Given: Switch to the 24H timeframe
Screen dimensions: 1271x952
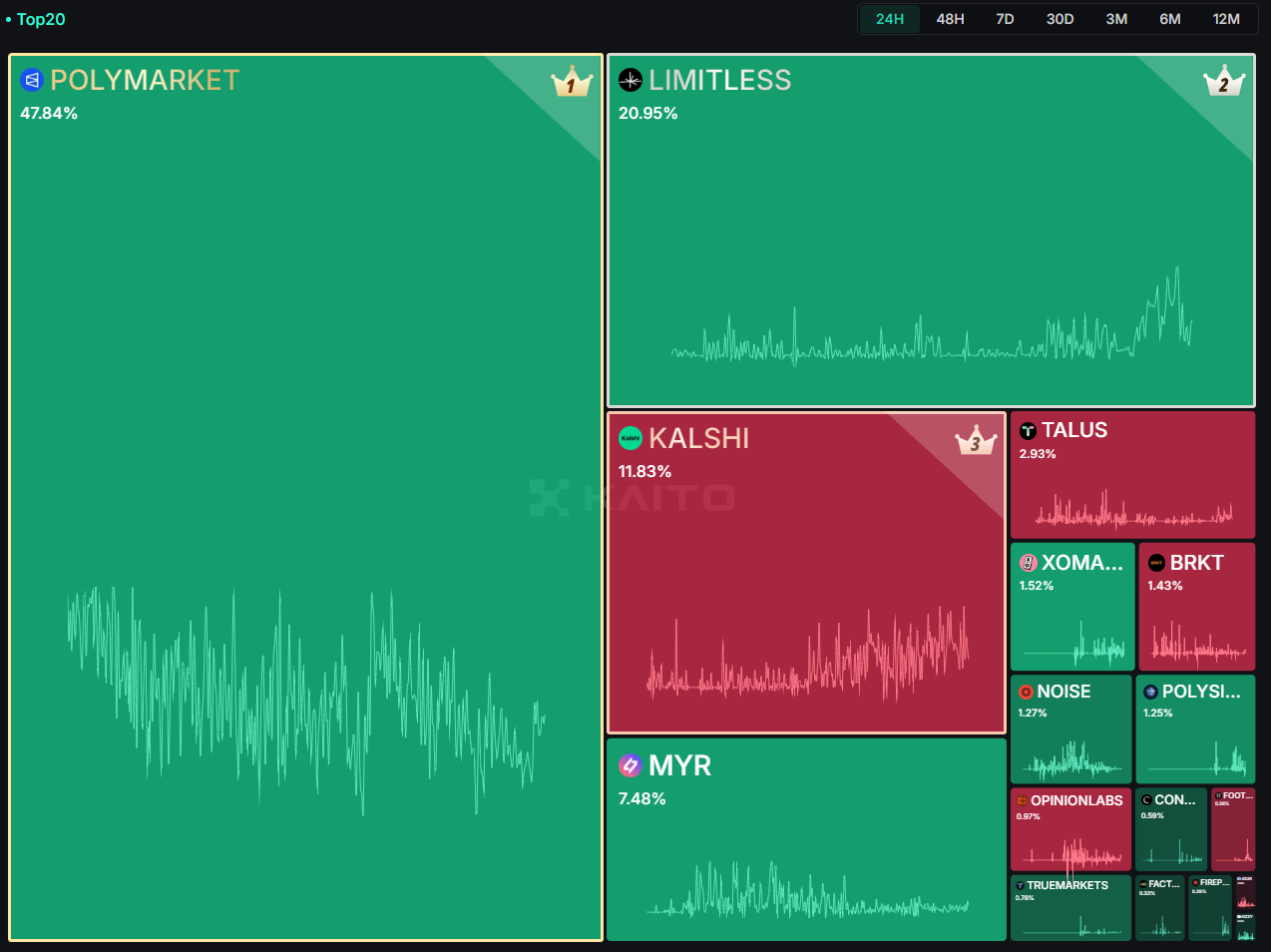Looking at the screenshot, I should point(890,19).
